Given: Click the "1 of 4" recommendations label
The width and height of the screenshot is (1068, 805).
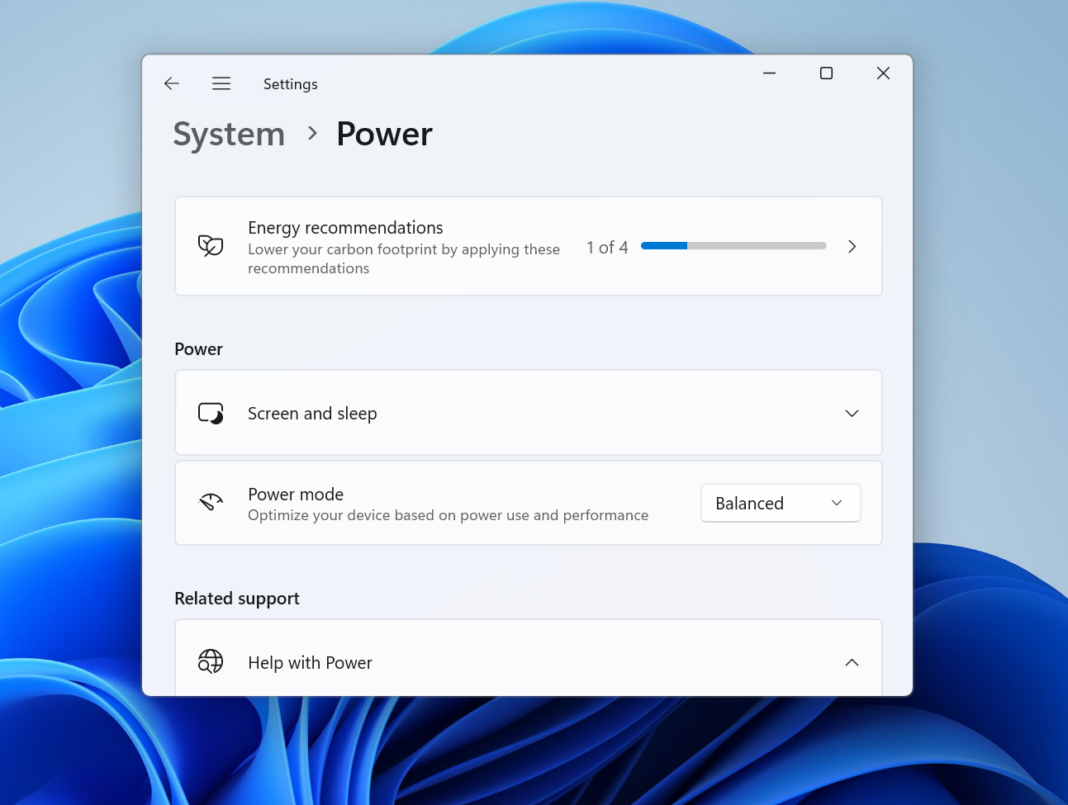Looking at the screenshot, I should pos(607,246).
